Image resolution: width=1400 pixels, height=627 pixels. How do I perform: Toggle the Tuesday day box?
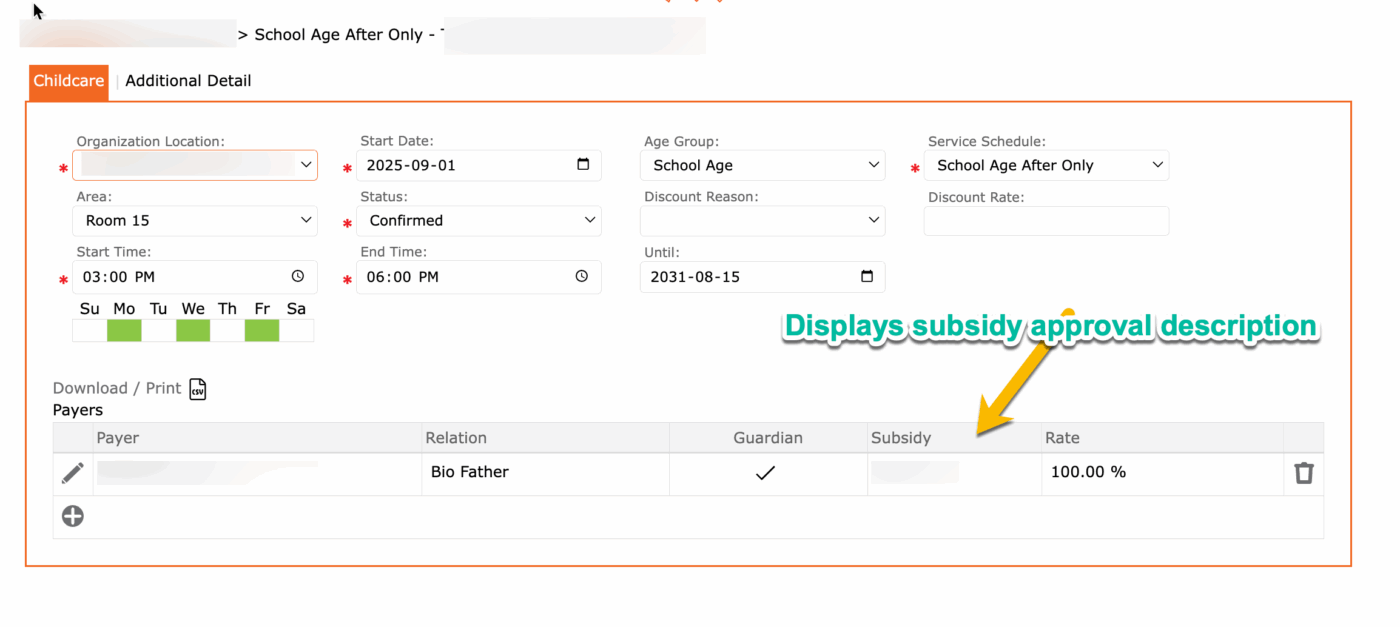click(x=159, y=330)
